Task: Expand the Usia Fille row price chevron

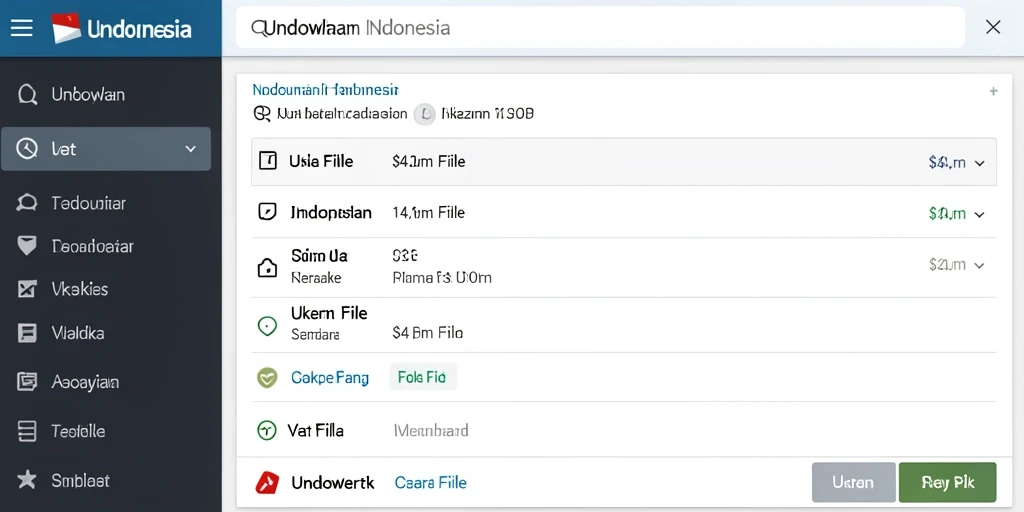Action: click(980, 163)
